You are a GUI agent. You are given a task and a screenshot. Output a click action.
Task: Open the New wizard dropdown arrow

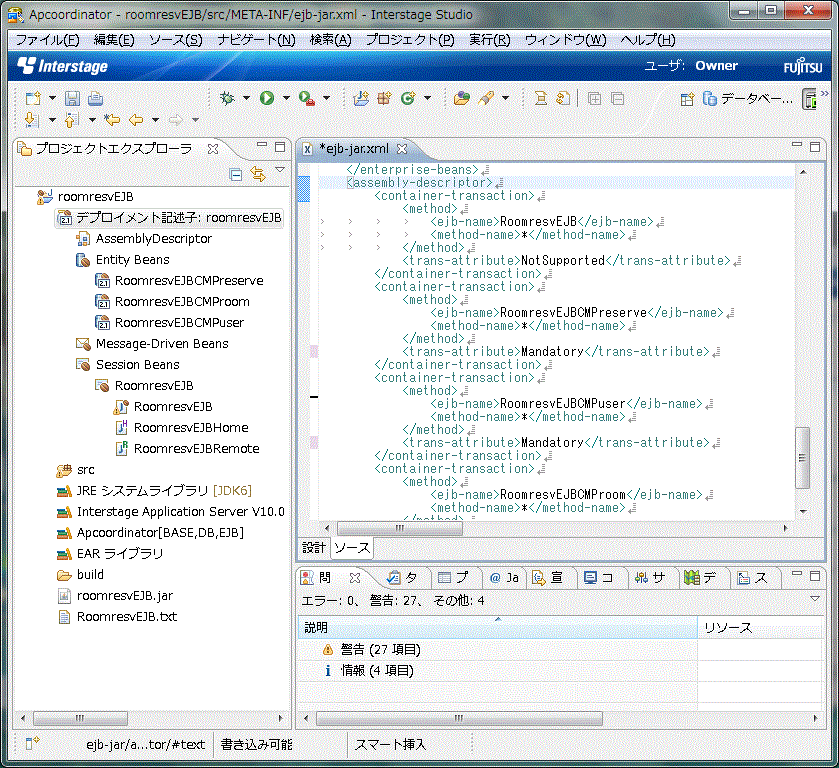point(52,98)
